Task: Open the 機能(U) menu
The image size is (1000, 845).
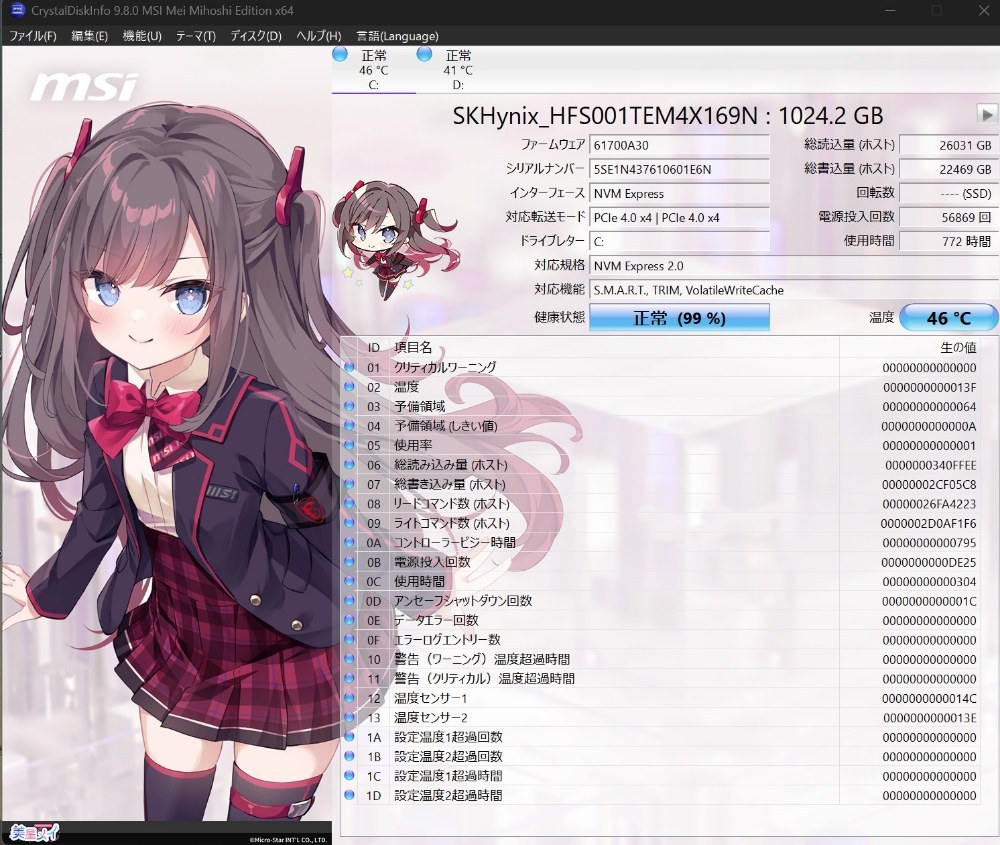Action: (x=142, y=36)
